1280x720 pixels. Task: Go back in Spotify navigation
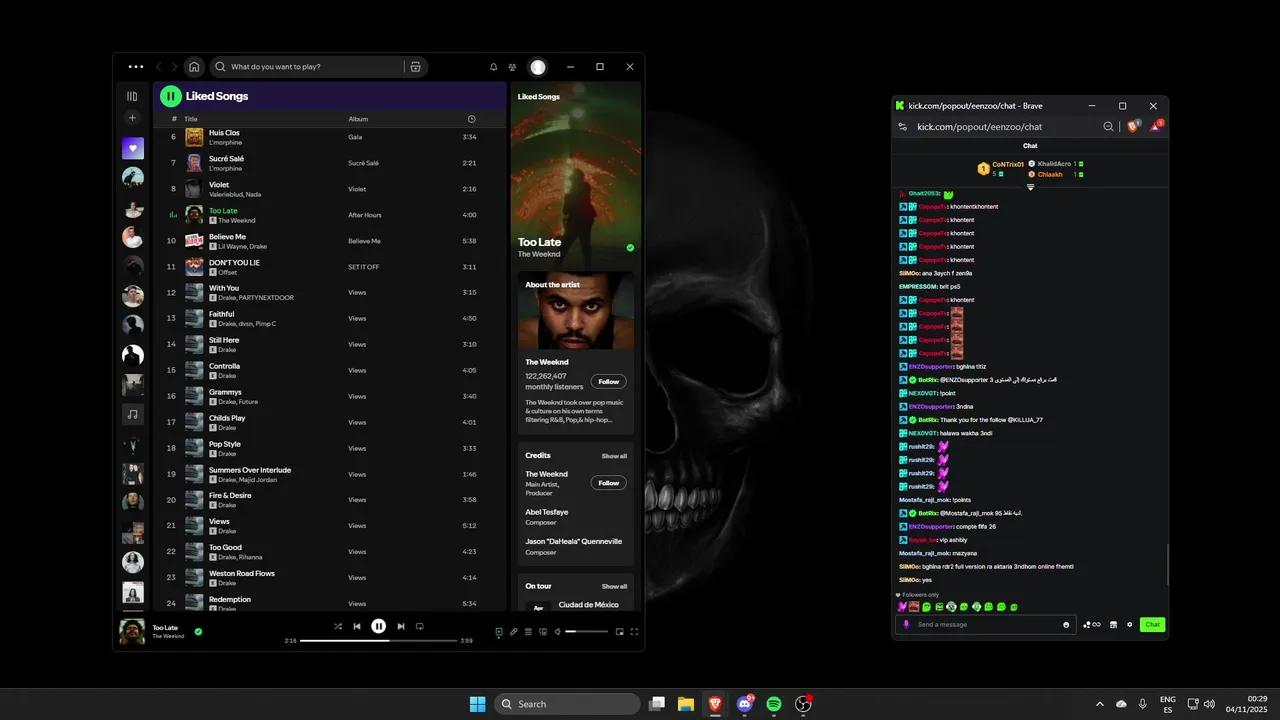click(x=158, y=67)
